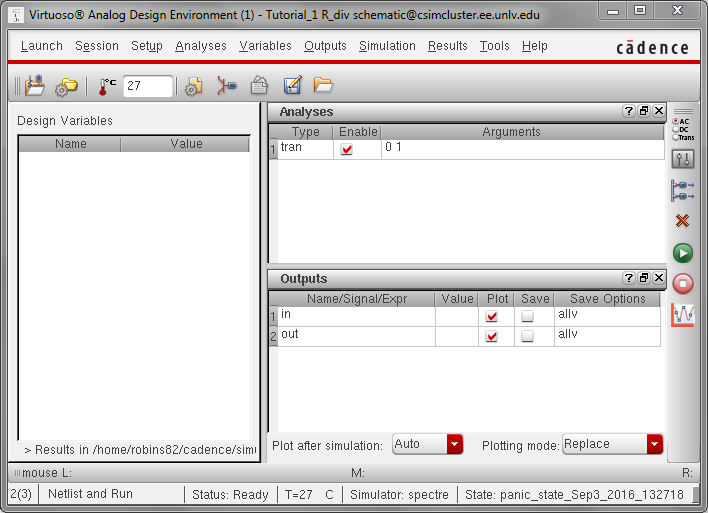This screenshot has width=708, height=513.
Task: Click the set outputs to plot icon
Action: (683, 189)
